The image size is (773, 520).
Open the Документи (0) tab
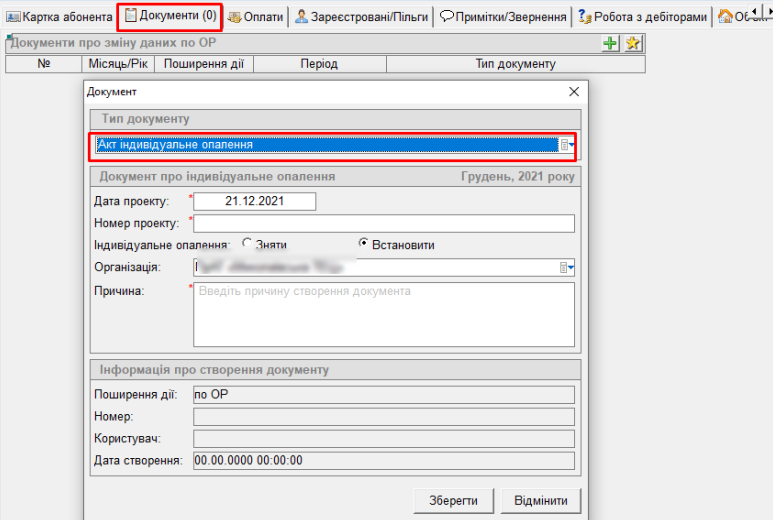(x=169, y=16)
